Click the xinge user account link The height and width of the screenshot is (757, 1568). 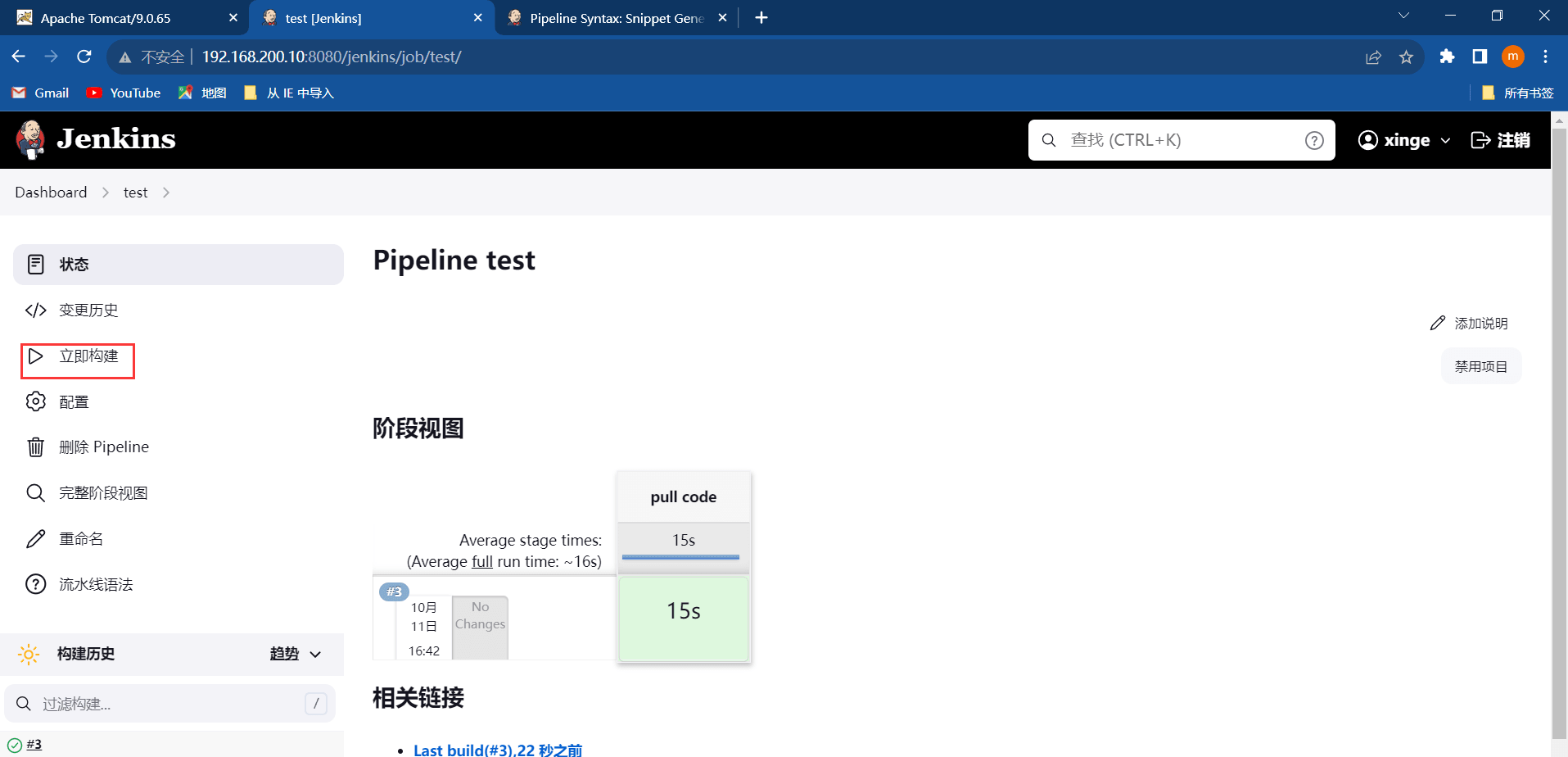(x=1394, y=140)
